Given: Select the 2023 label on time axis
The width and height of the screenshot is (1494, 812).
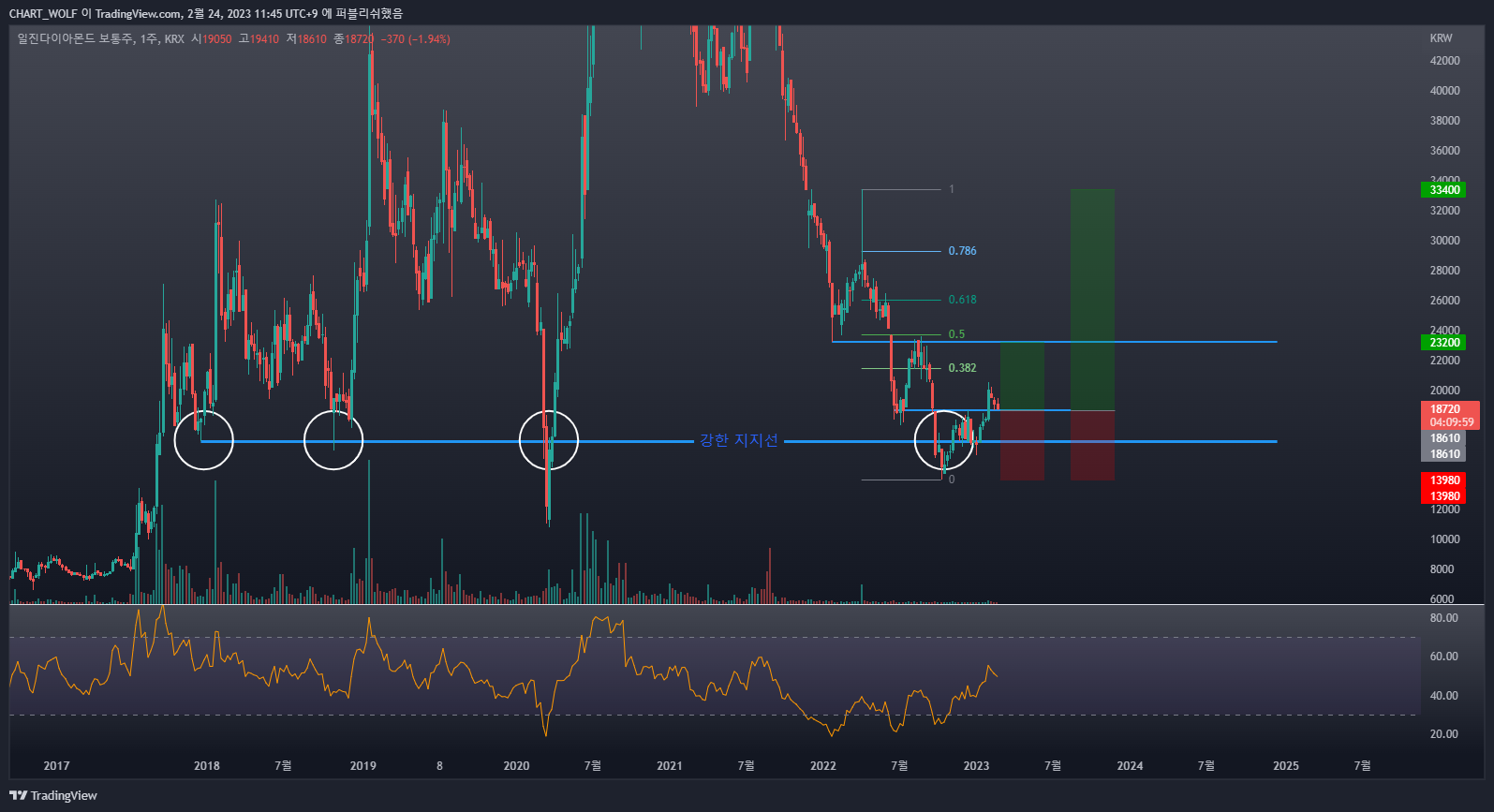Looking at the screenshot, I should (976, 766).
